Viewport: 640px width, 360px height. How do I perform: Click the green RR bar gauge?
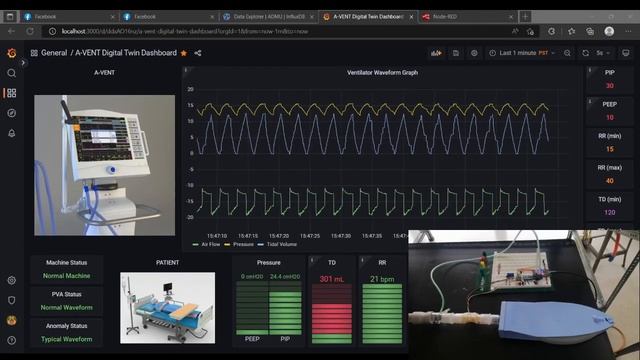(x=382, y=313)
